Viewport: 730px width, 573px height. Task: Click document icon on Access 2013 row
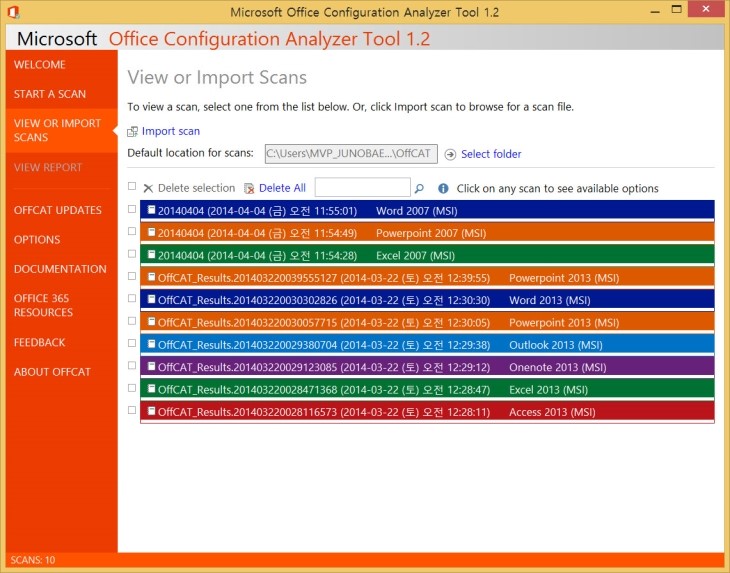pos(151,411)
